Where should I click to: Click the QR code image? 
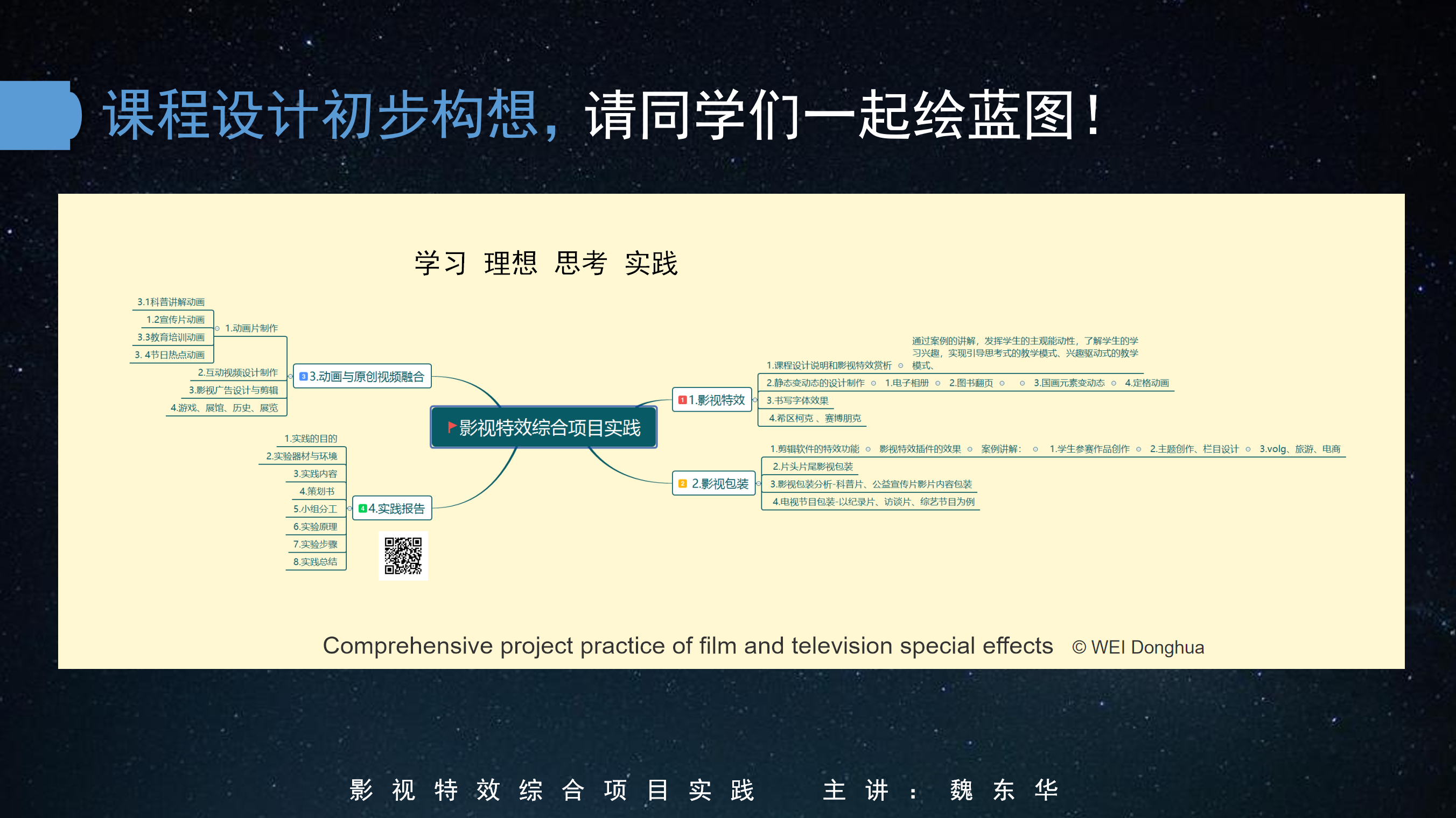point(403,556)
